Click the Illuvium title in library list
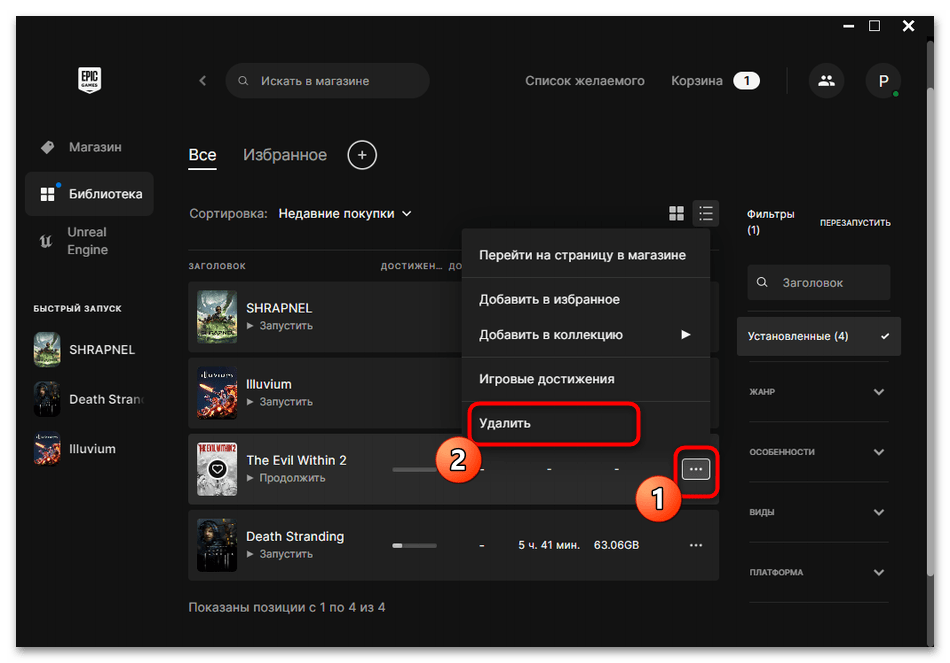Screen dimensions: 950x663 tap(268, 384)
